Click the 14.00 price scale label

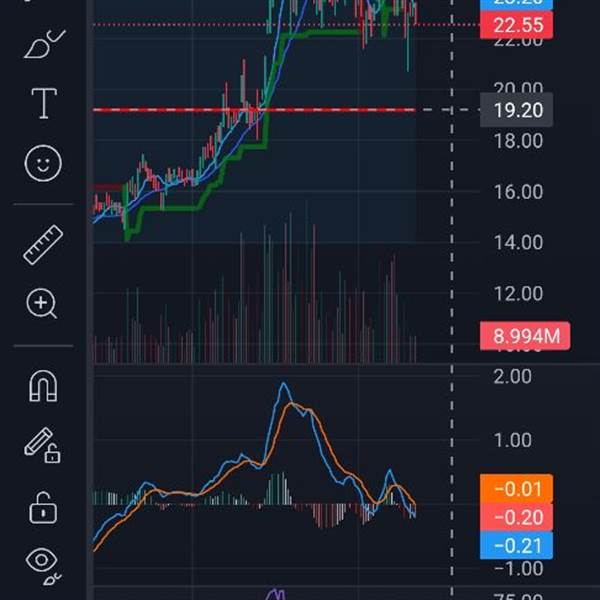pyautogui.click(x=518, y=242)
